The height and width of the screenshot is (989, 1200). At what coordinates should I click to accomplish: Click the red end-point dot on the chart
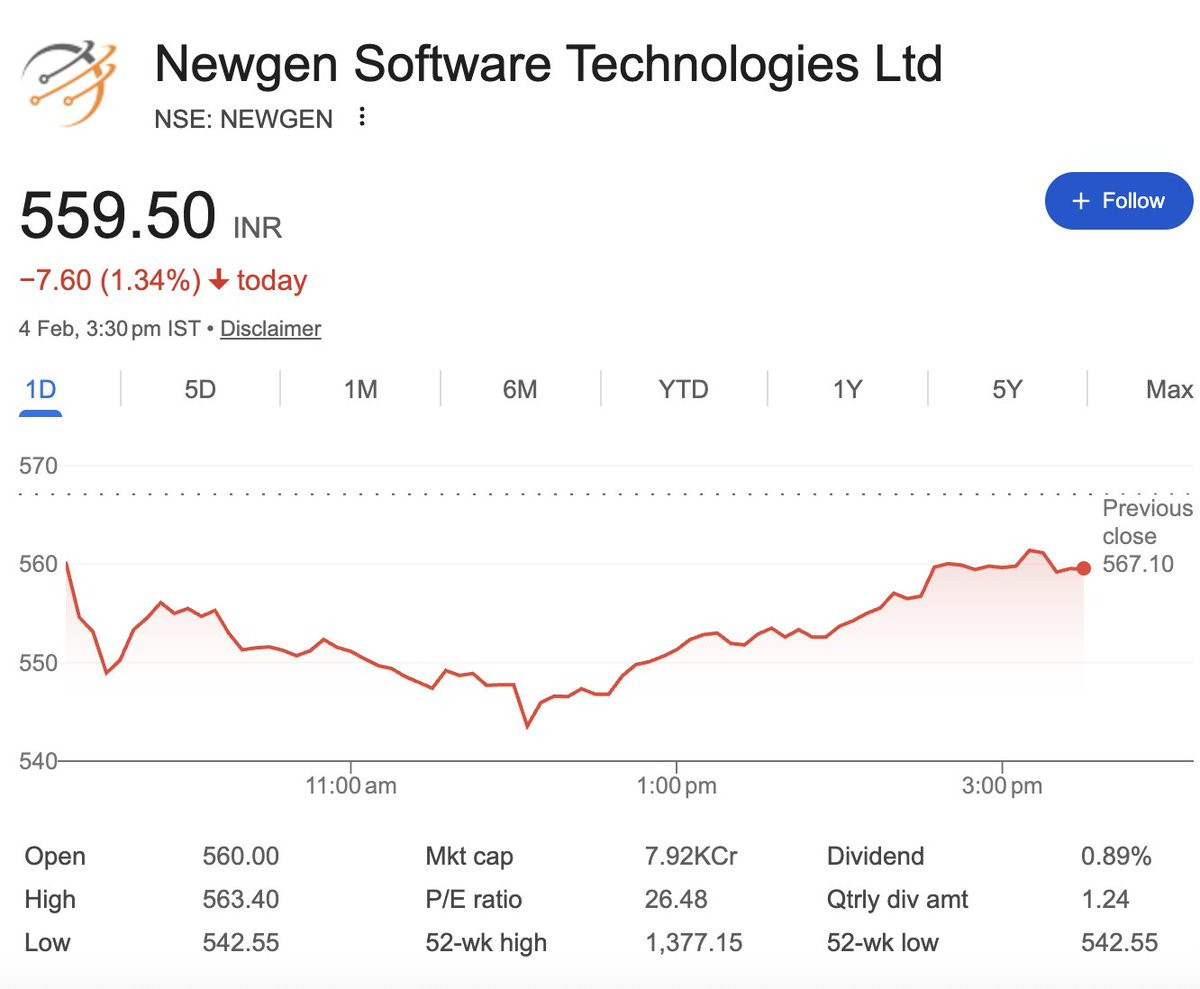click(x=1083, y=568)
